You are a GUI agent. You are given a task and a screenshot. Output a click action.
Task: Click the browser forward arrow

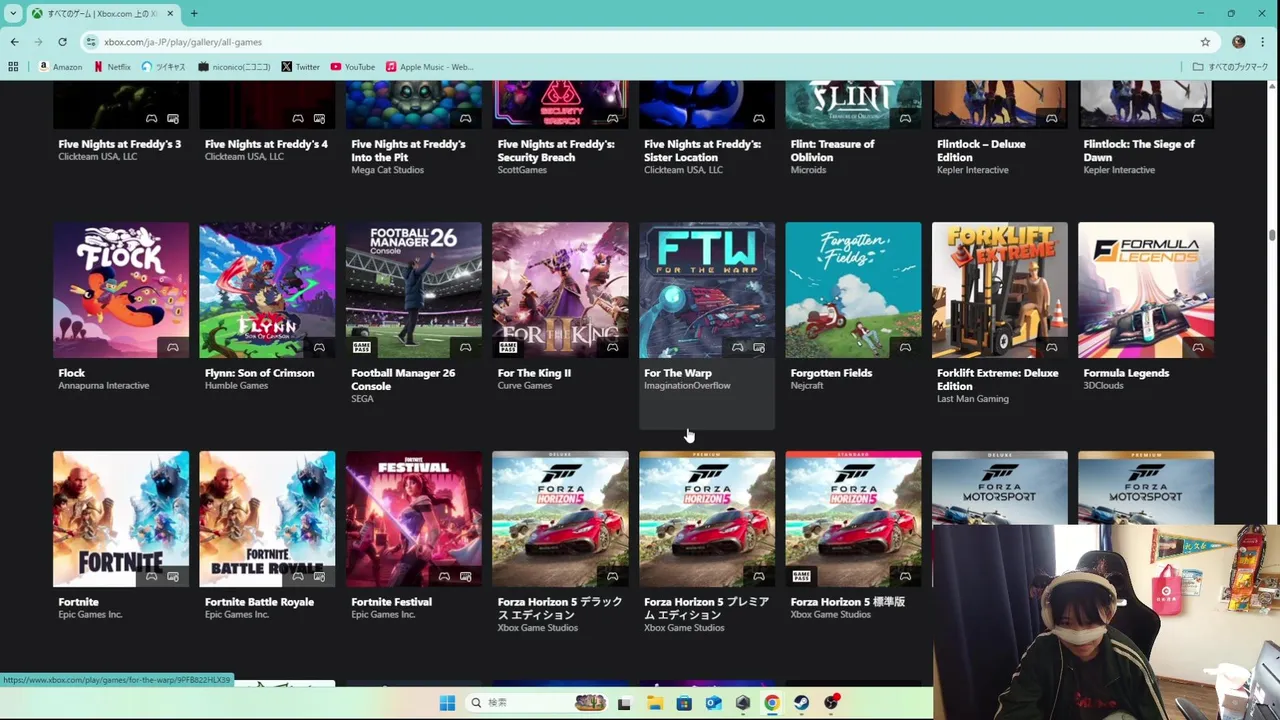[38, 42]
